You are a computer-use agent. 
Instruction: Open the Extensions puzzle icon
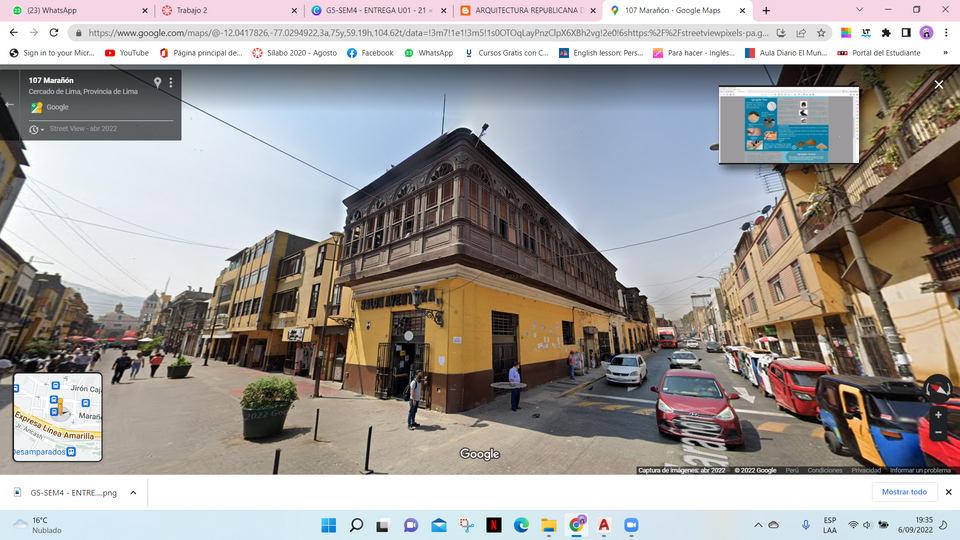(886, 32)
